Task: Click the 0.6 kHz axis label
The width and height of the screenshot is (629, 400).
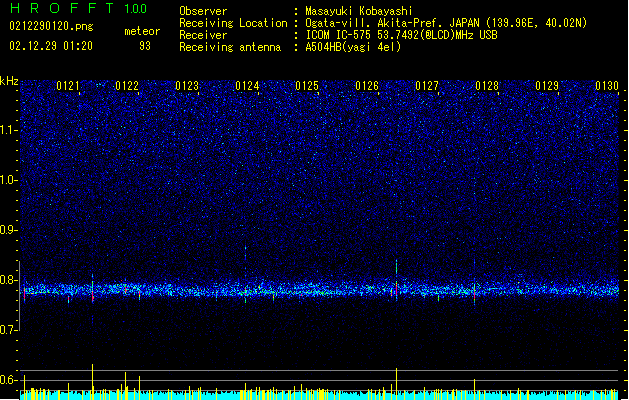Action: click(9, 380)
